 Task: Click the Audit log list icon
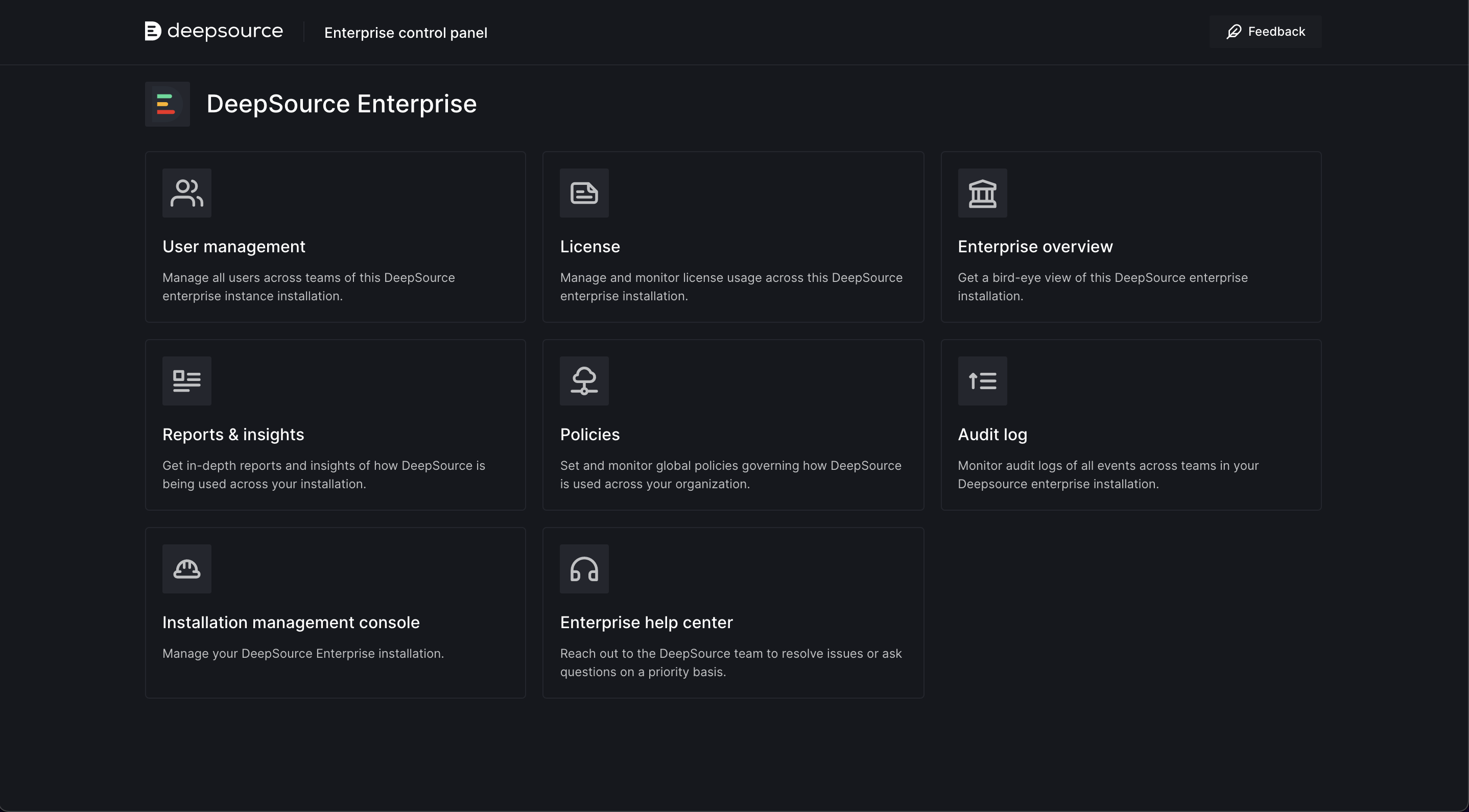pos(982,381)
